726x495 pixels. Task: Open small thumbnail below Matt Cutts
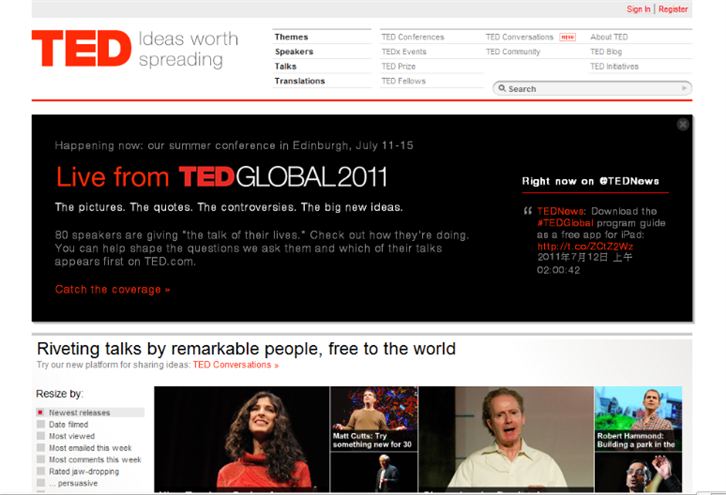click(374, 472)
